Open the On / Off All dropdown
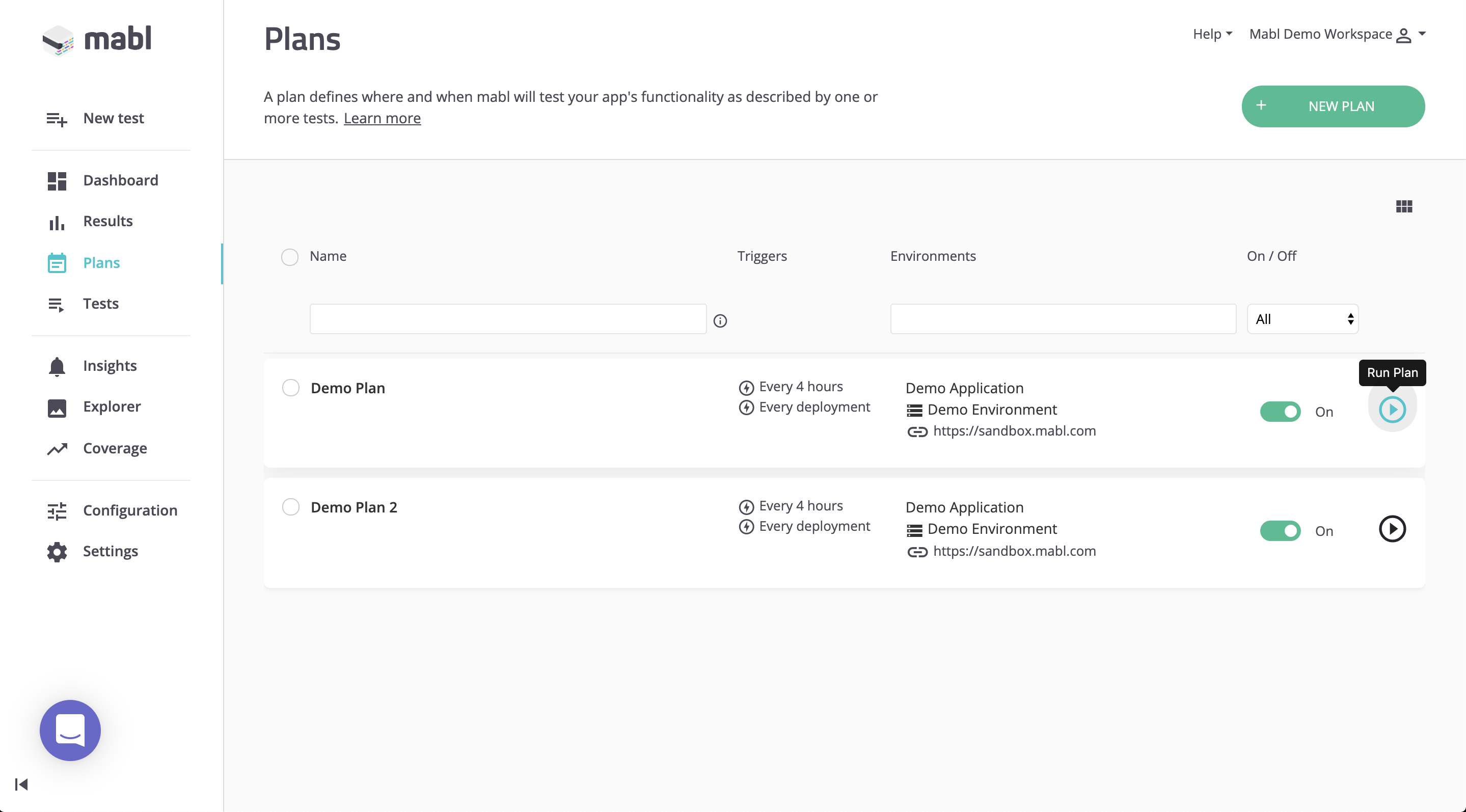Viewport: 1466px width, 812px height. (x=1302, y=319)
